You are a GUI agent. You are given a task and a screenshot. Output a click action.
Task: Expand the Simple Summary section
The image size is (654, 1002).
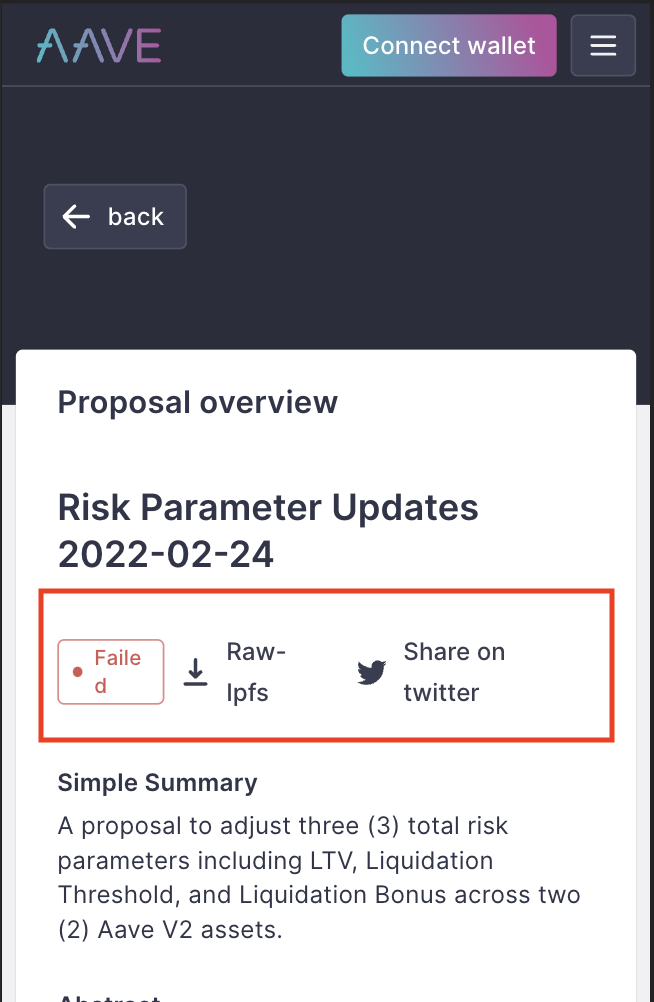coord(157,783)
